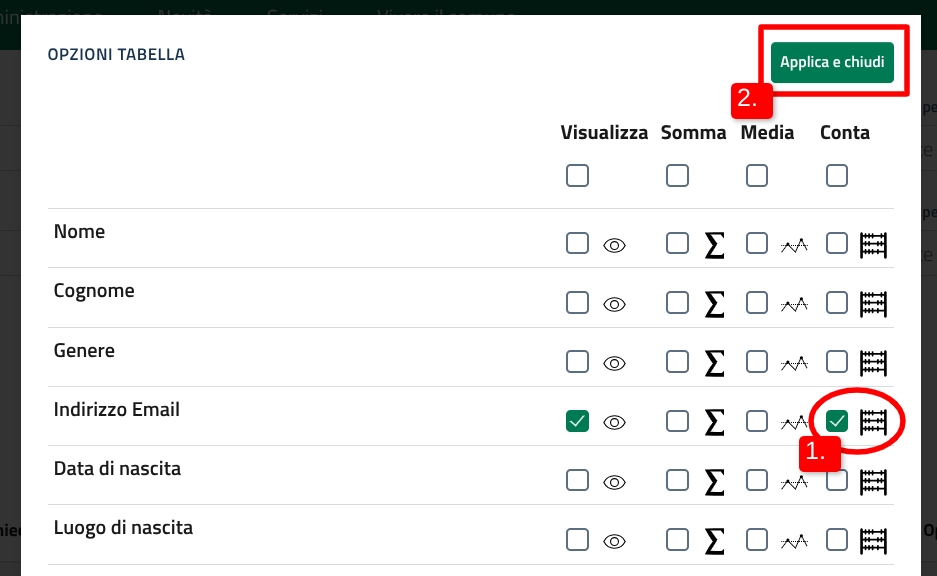
Task: Click the abacus count icon for Nome
Action: 874,244
